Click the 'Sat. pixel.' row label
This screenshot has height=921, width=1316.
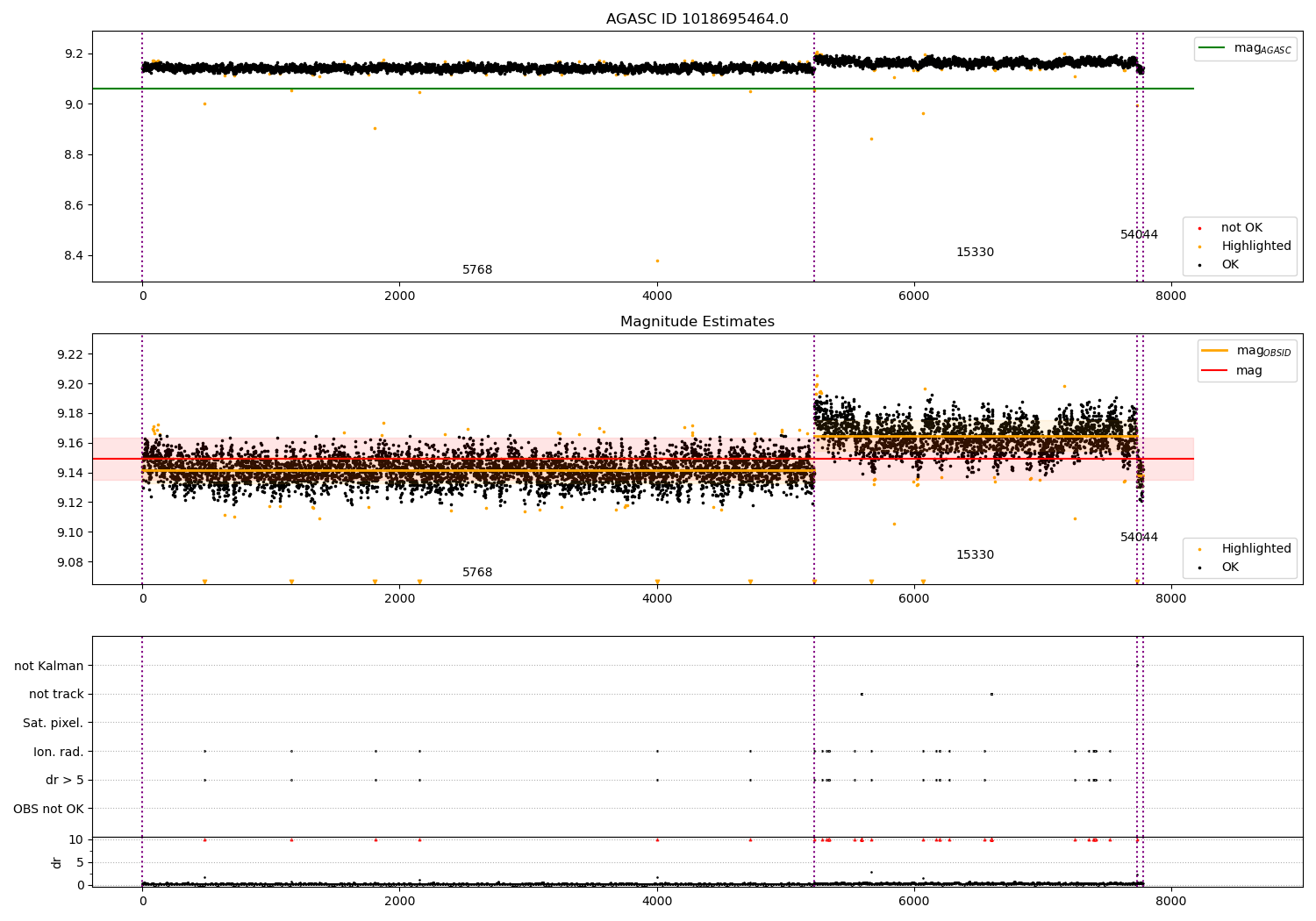pyautogui.click(x=54, y=724)
